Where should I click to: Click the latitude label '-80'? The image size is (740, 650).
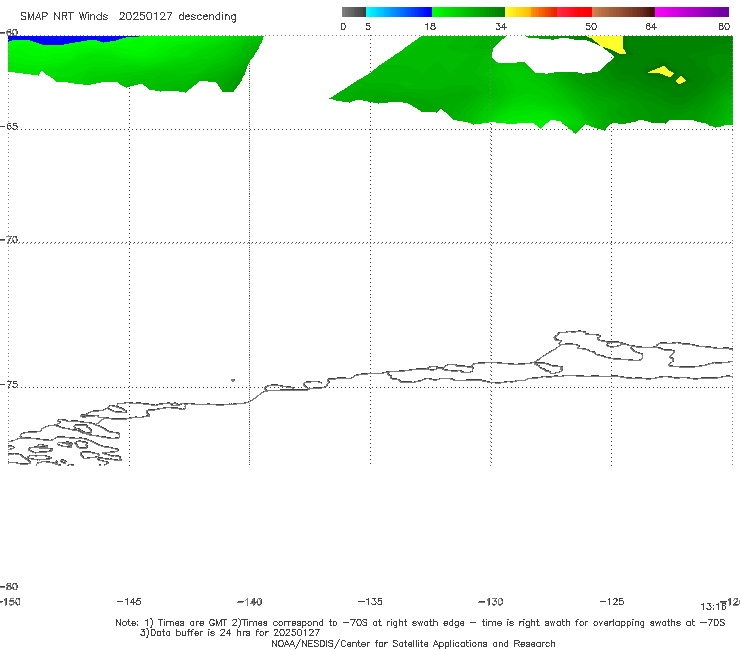9,586
